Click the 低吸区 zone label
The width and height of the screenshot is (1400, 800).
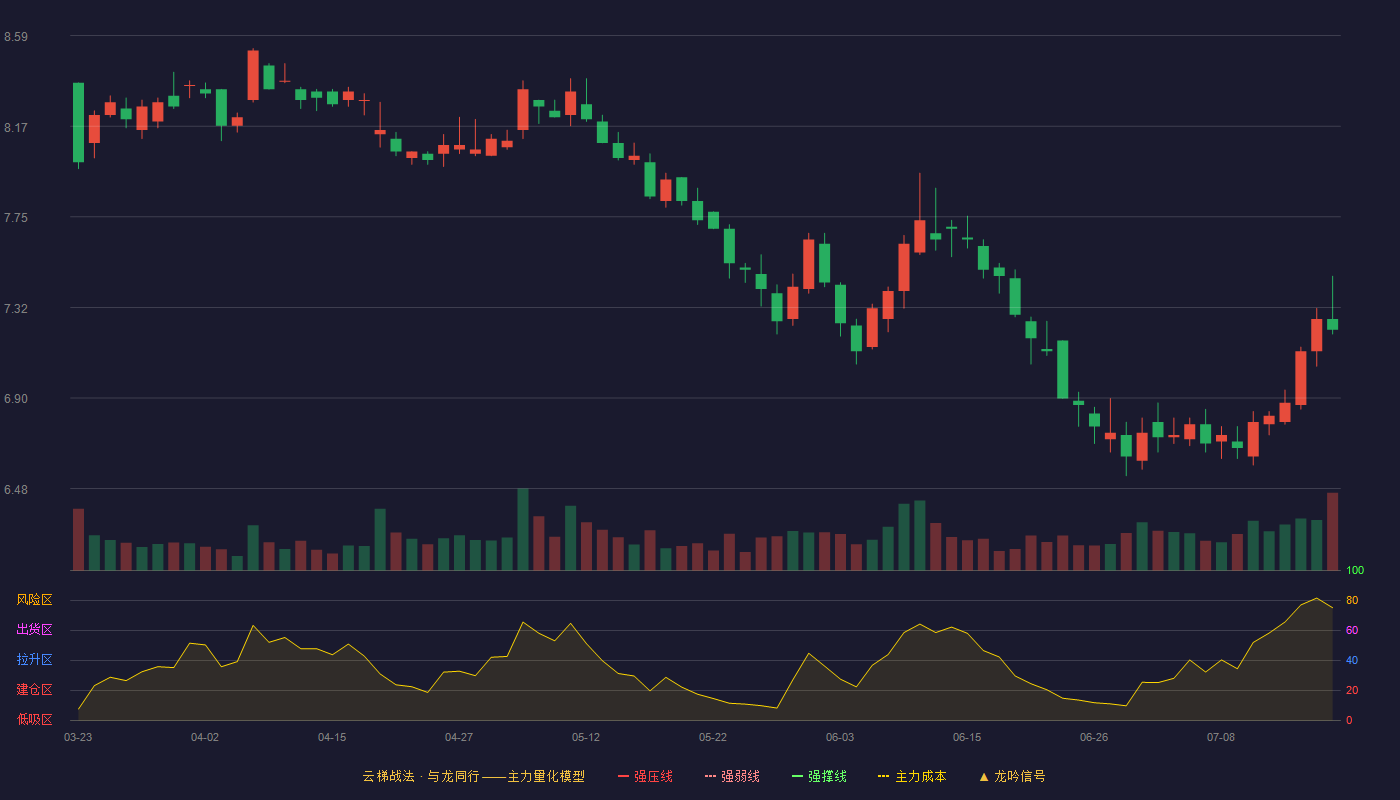[x=34, y=719]
